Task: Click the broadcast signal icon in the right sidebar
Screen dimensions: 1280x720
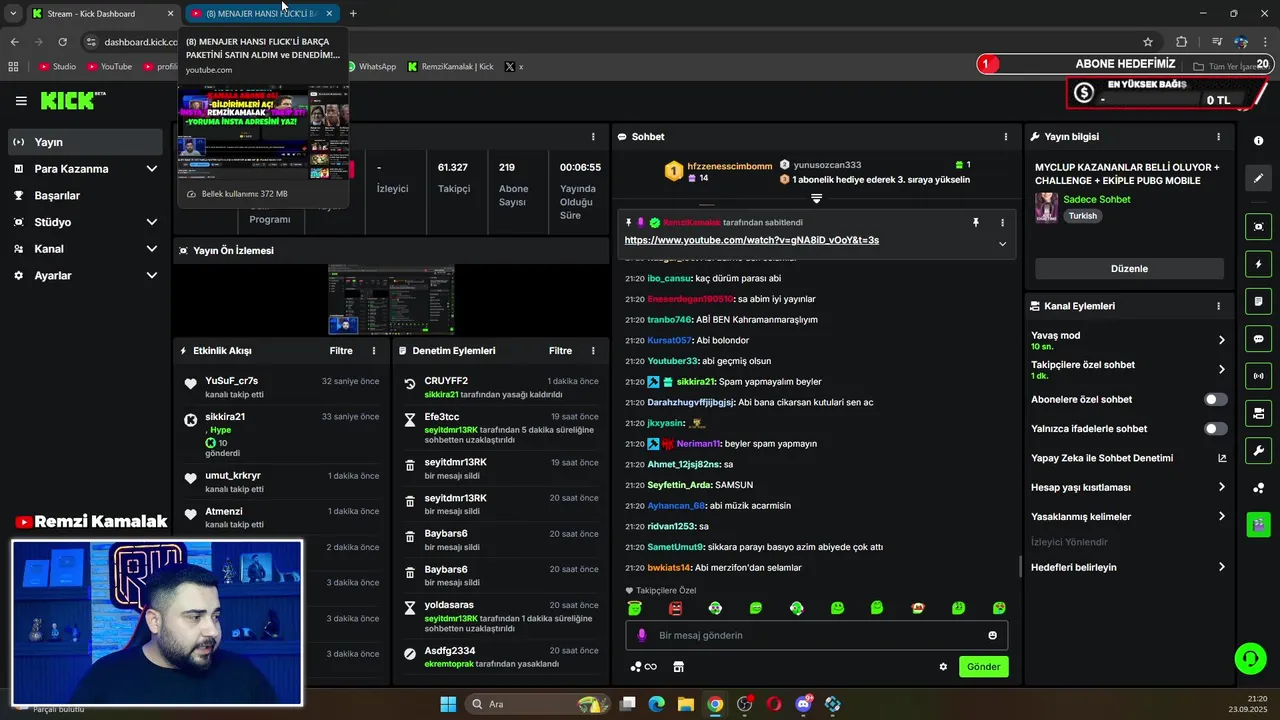Action: [x=1258, y=376]
